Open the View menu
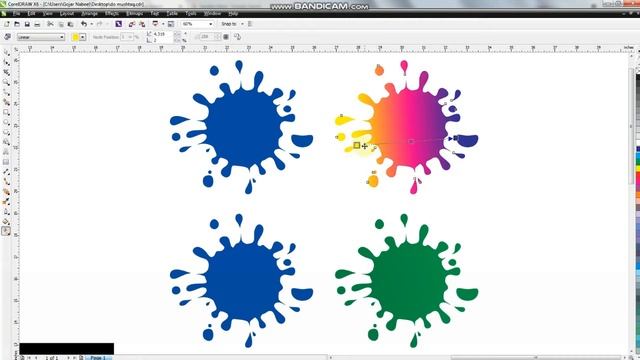This screenshot has width=640, height=360. 47,13
